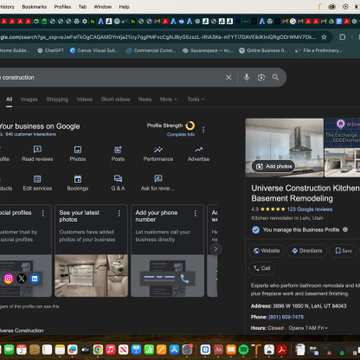360x360 pixels.
Task: Open search by image camera icon
Action: point(261,77)
